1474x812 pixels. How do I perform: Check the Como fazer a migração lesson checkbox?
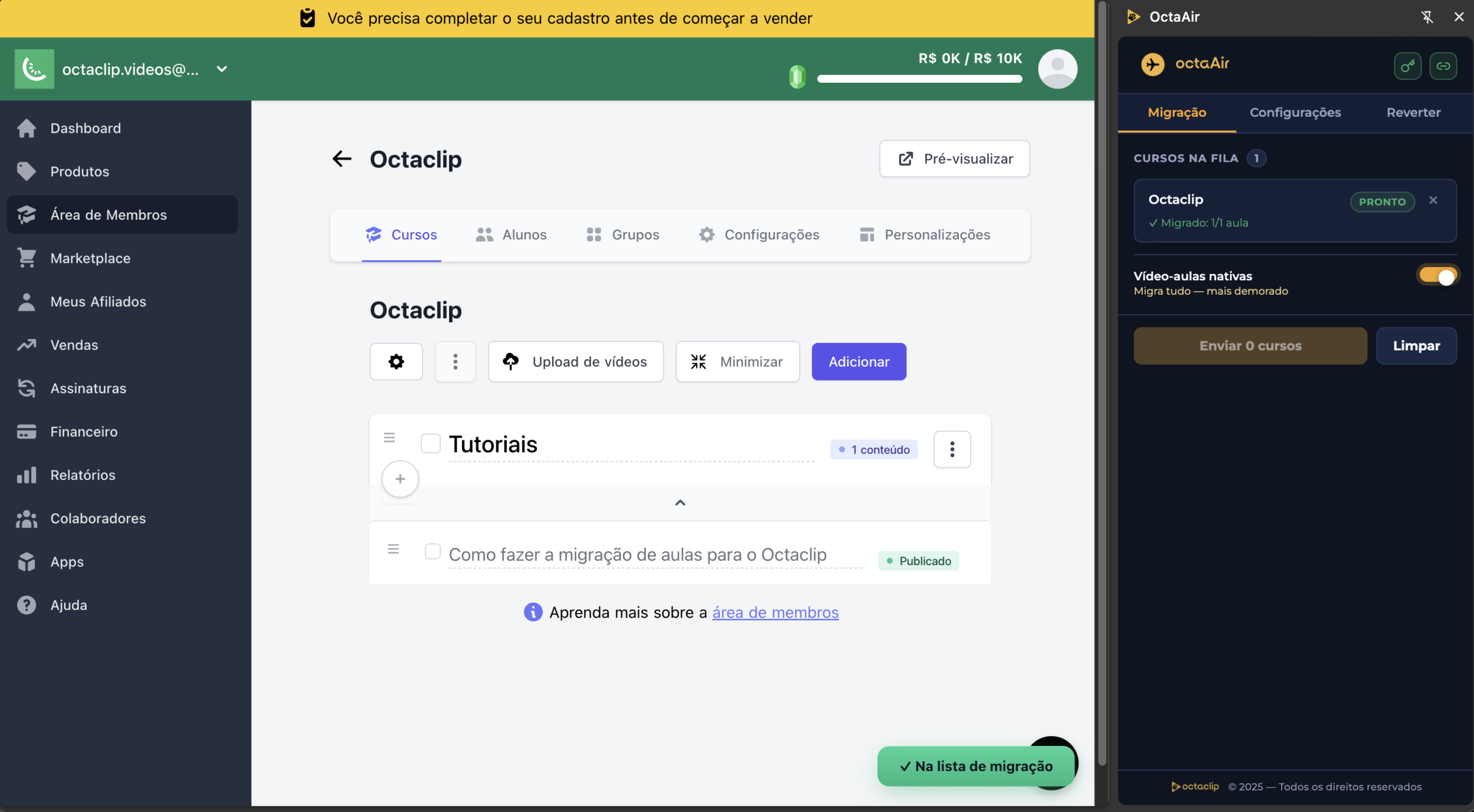(x=432, y=551)
